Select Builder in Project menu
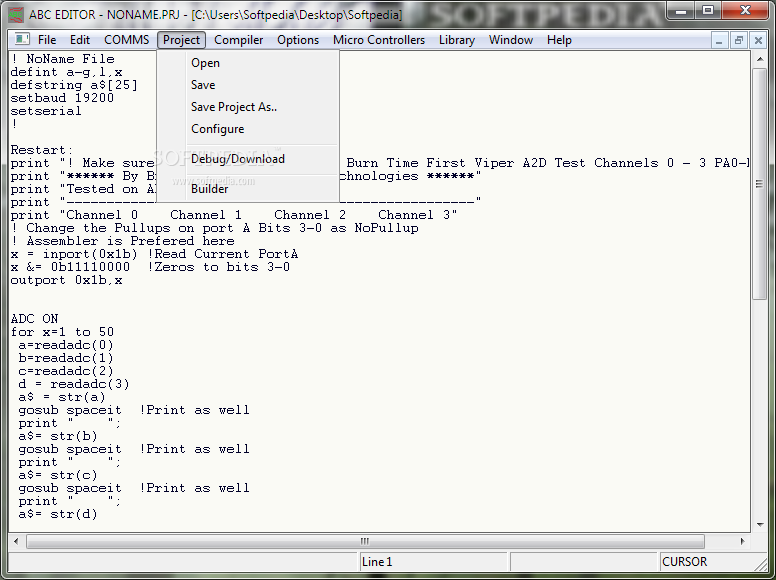Image resolution: width=776 pixels, height=580 pixels. pyautogui.click(x=248, y=189)
